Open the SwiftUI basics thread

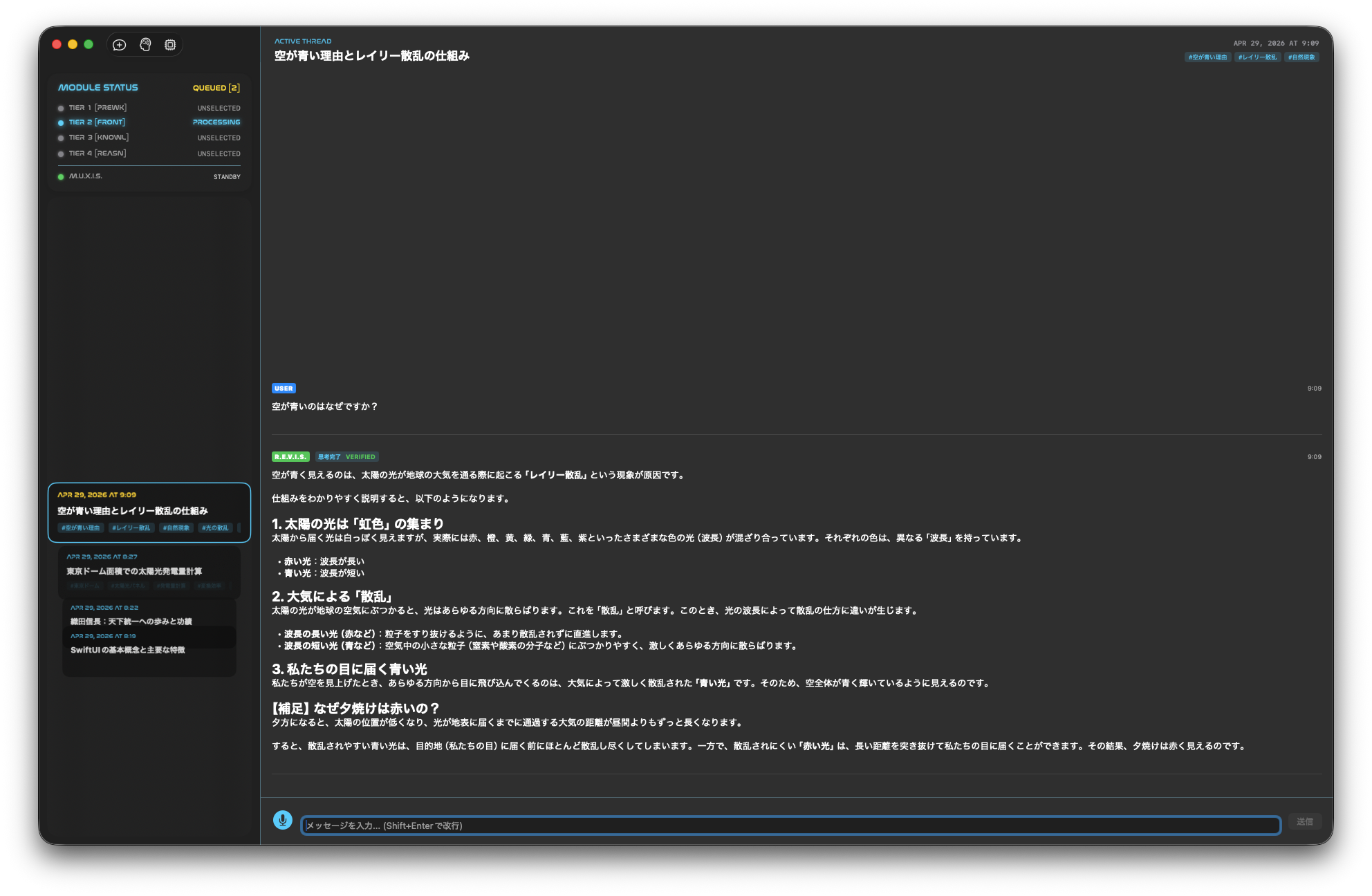pos(127,650)
